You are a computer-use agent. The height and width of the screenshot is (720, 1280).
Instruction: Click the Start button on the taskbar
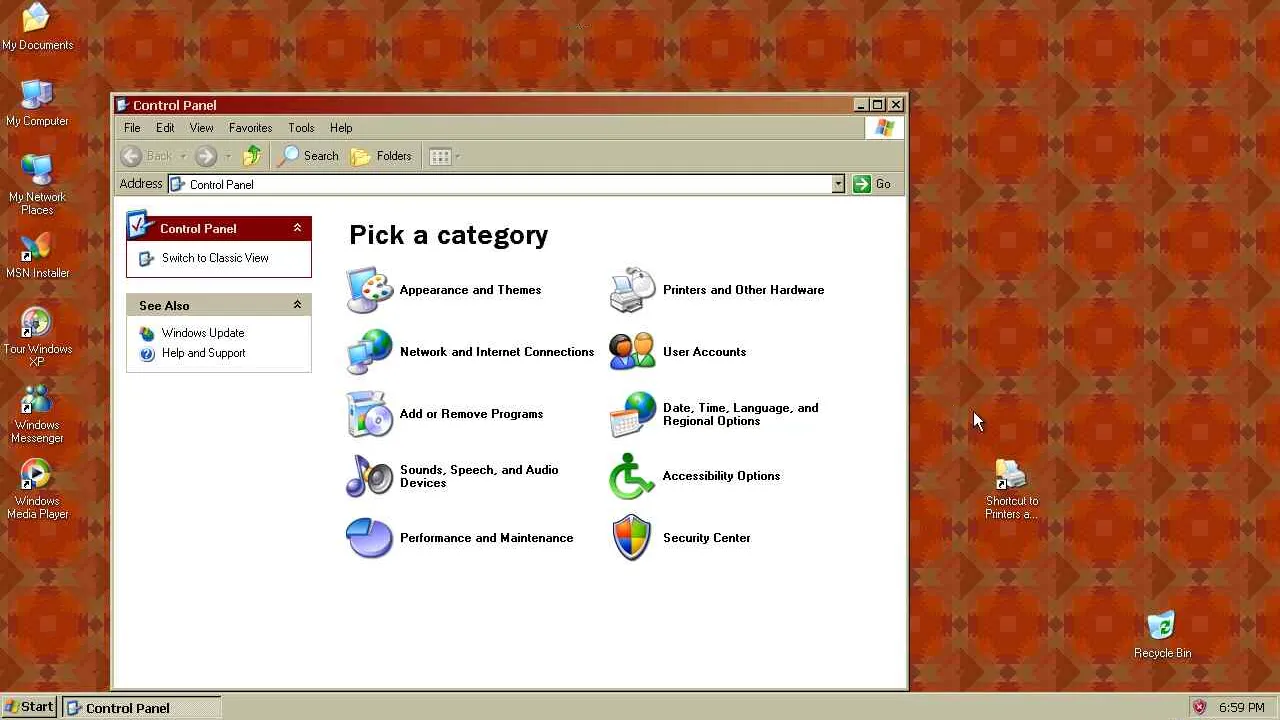28,707
